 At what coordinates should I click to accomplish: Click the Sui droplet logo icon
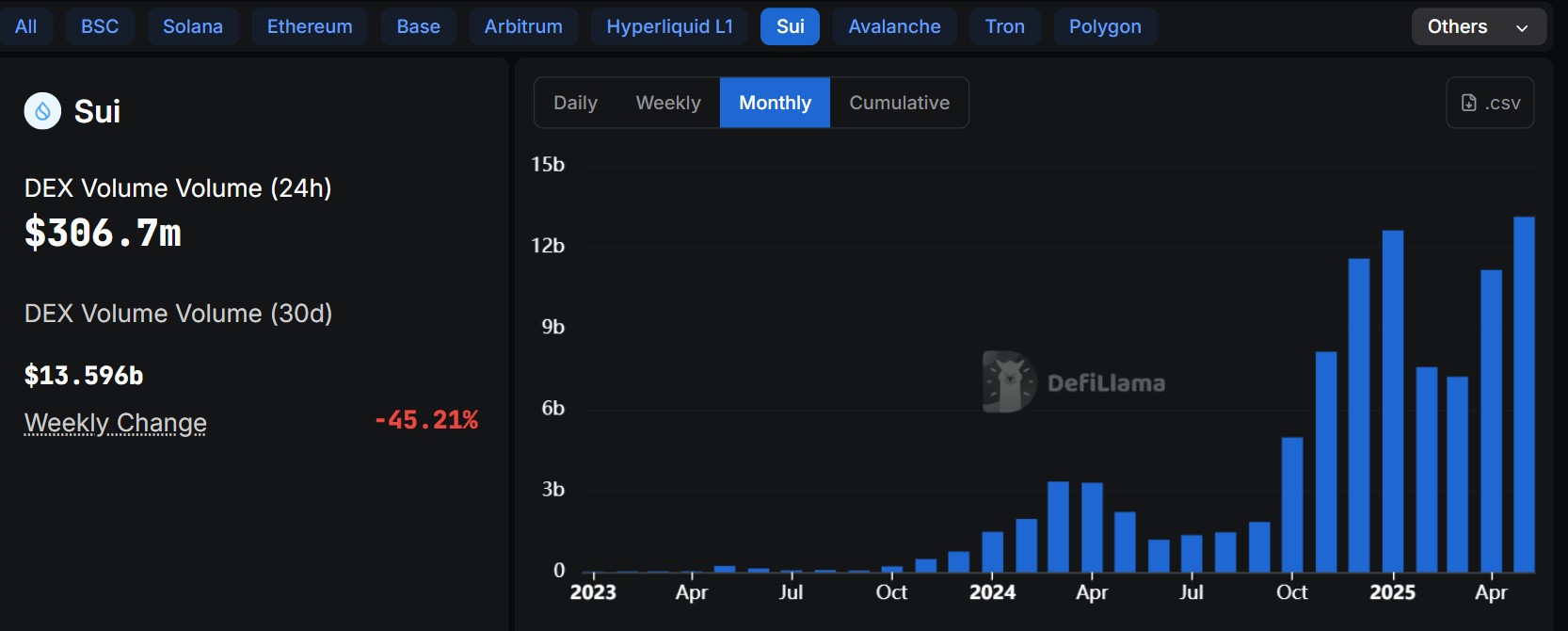[x=42, y=111]
